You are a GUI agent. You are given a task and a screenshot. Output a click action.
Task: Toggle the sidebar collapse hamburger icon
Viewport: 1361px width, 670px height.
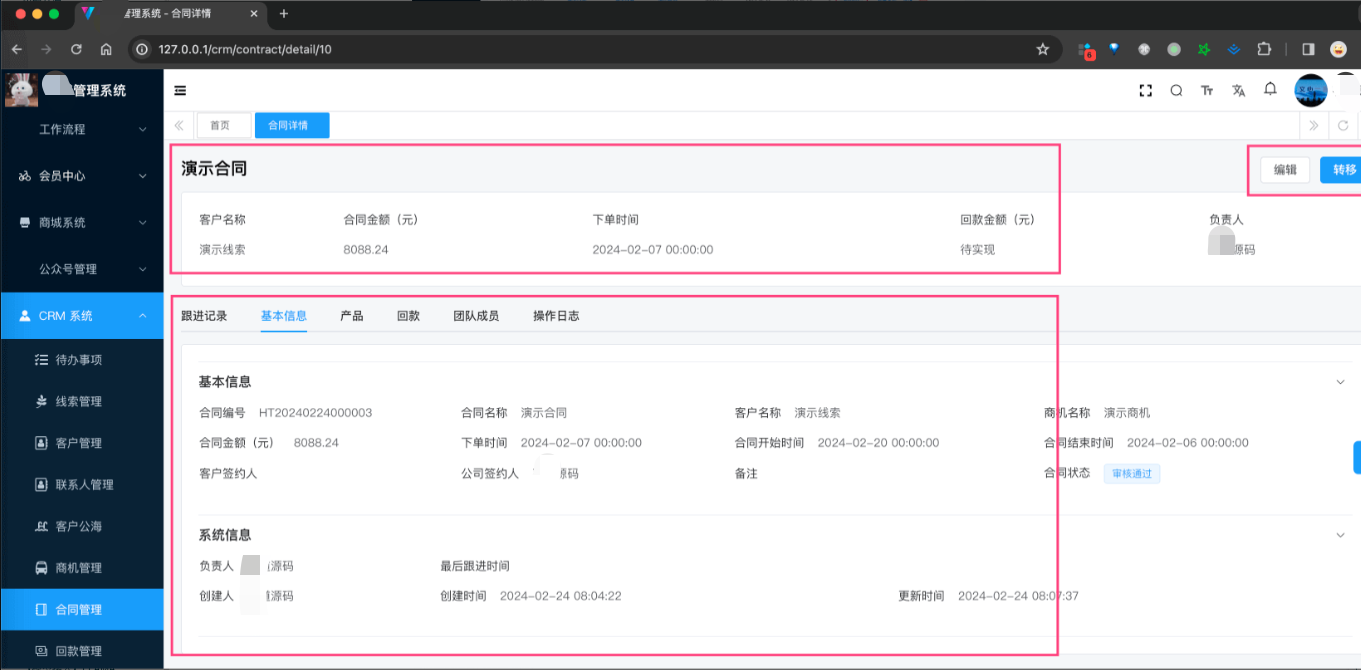pyautogui.click(x=180, y=90)
